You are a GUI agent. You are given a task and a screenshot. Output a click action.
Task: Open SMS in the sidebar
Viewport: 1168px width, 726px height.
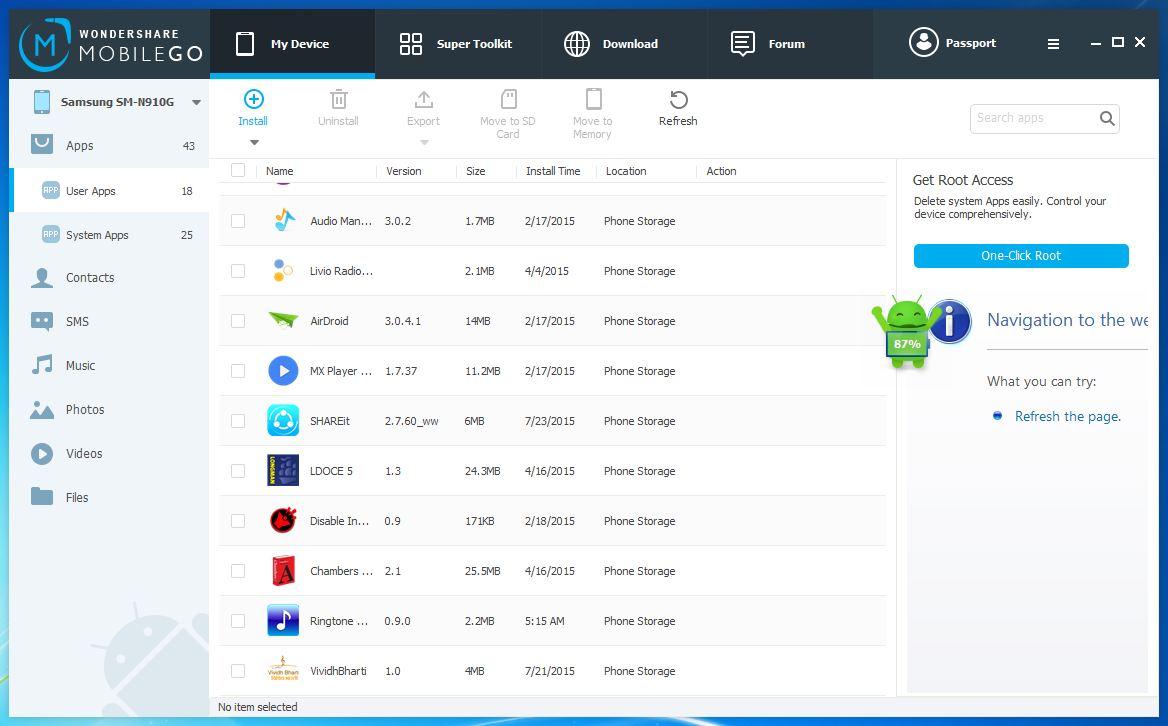(x=110, y=322)
